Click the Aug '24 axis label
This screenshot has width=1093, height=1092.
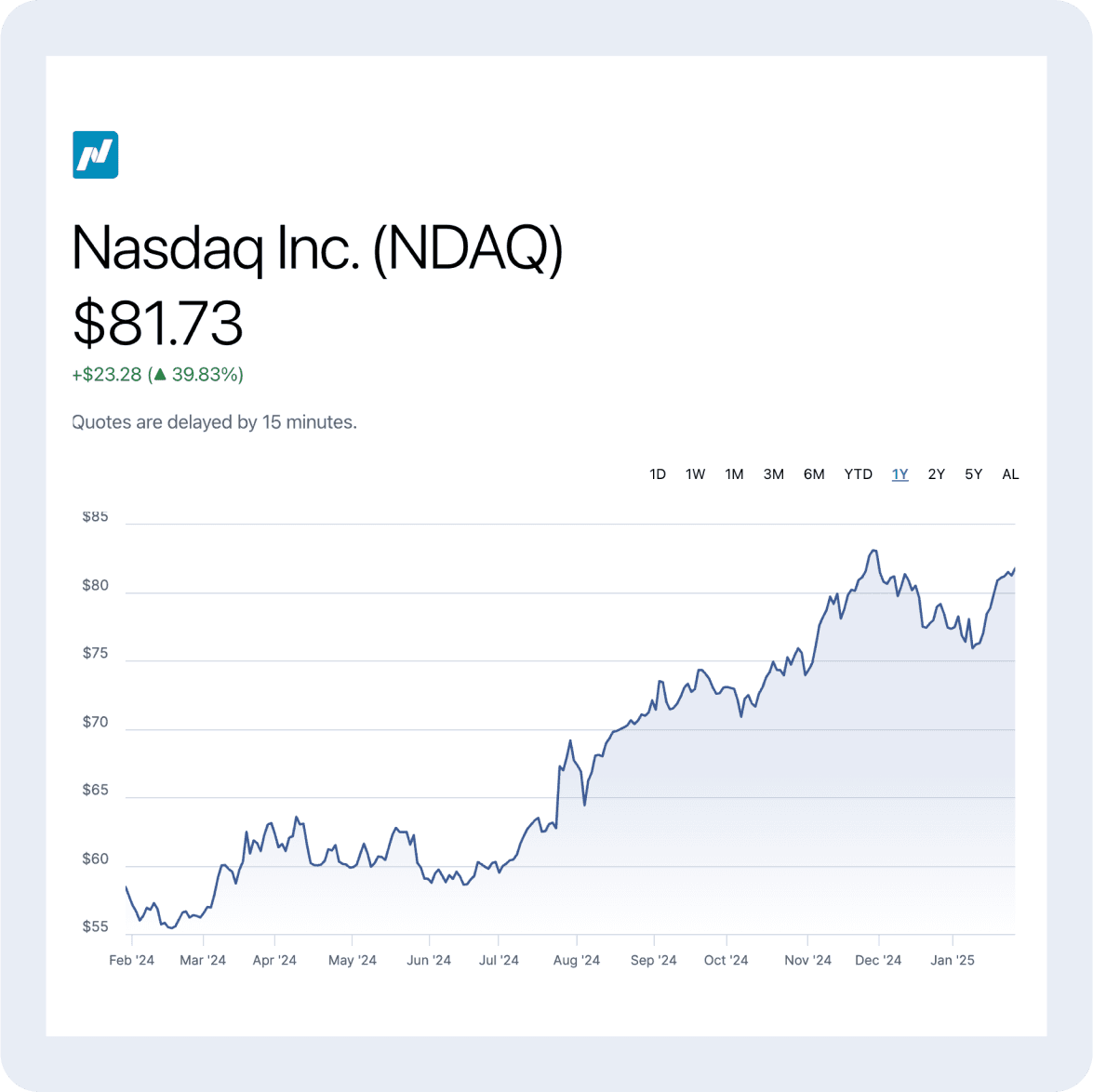tap(577, 960)
